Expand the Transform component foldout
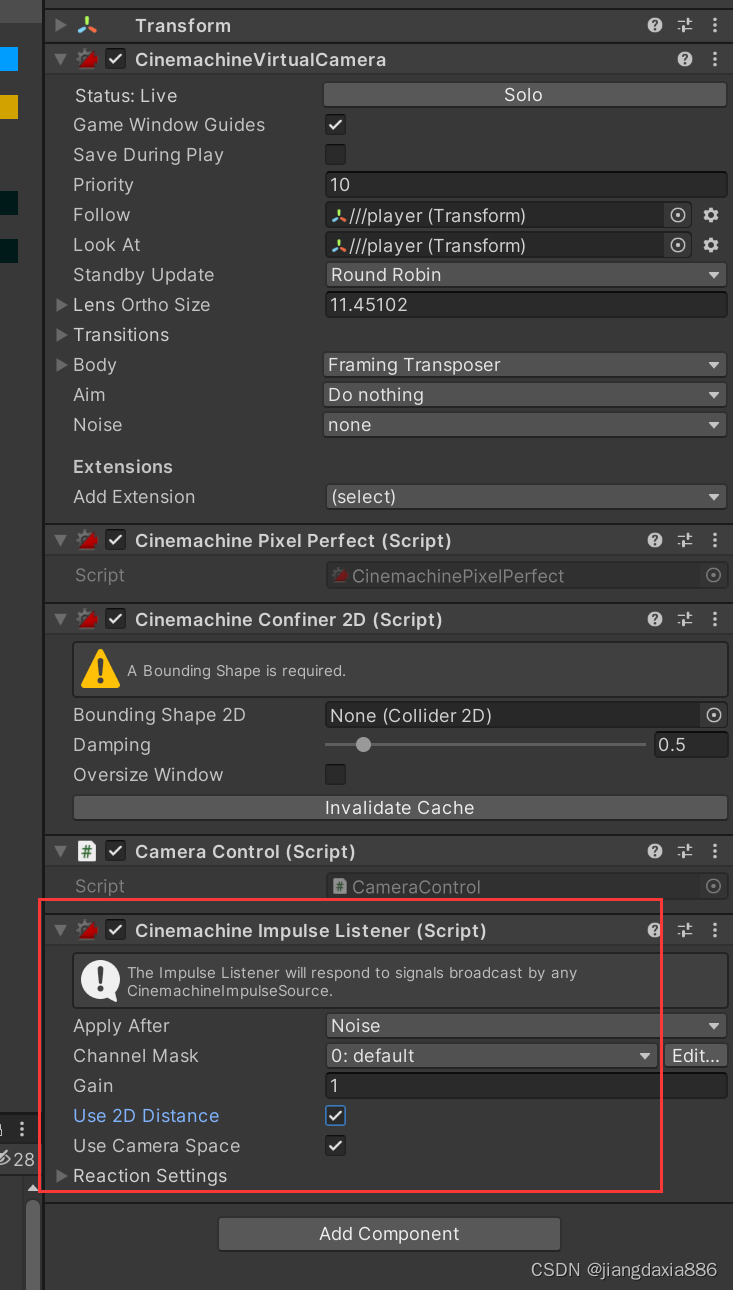 coord(61,26)
